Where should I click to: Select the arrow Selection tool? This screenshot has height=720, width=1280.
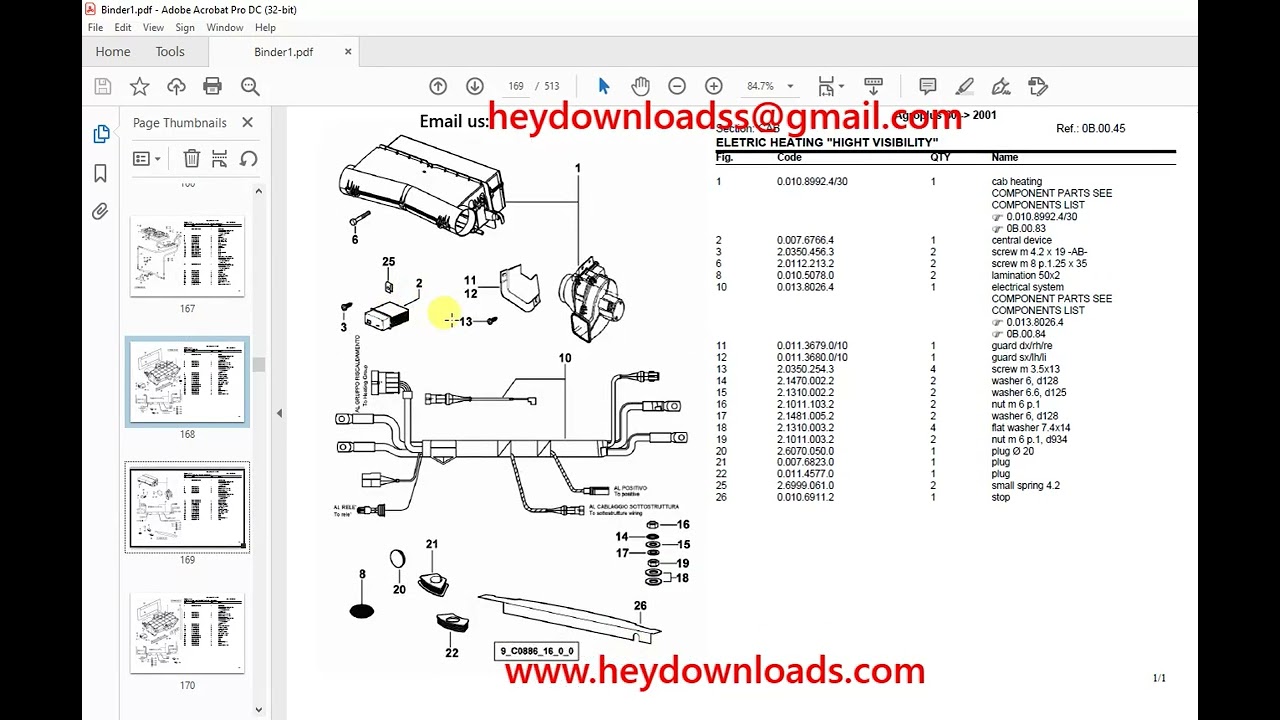point(603,87)
